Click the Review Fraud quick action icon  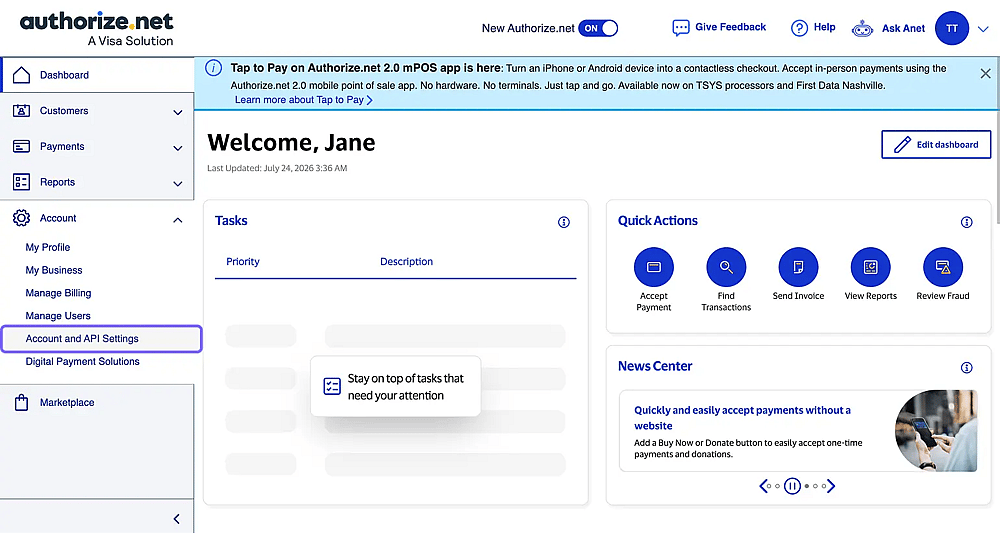(x=943, y=267)
